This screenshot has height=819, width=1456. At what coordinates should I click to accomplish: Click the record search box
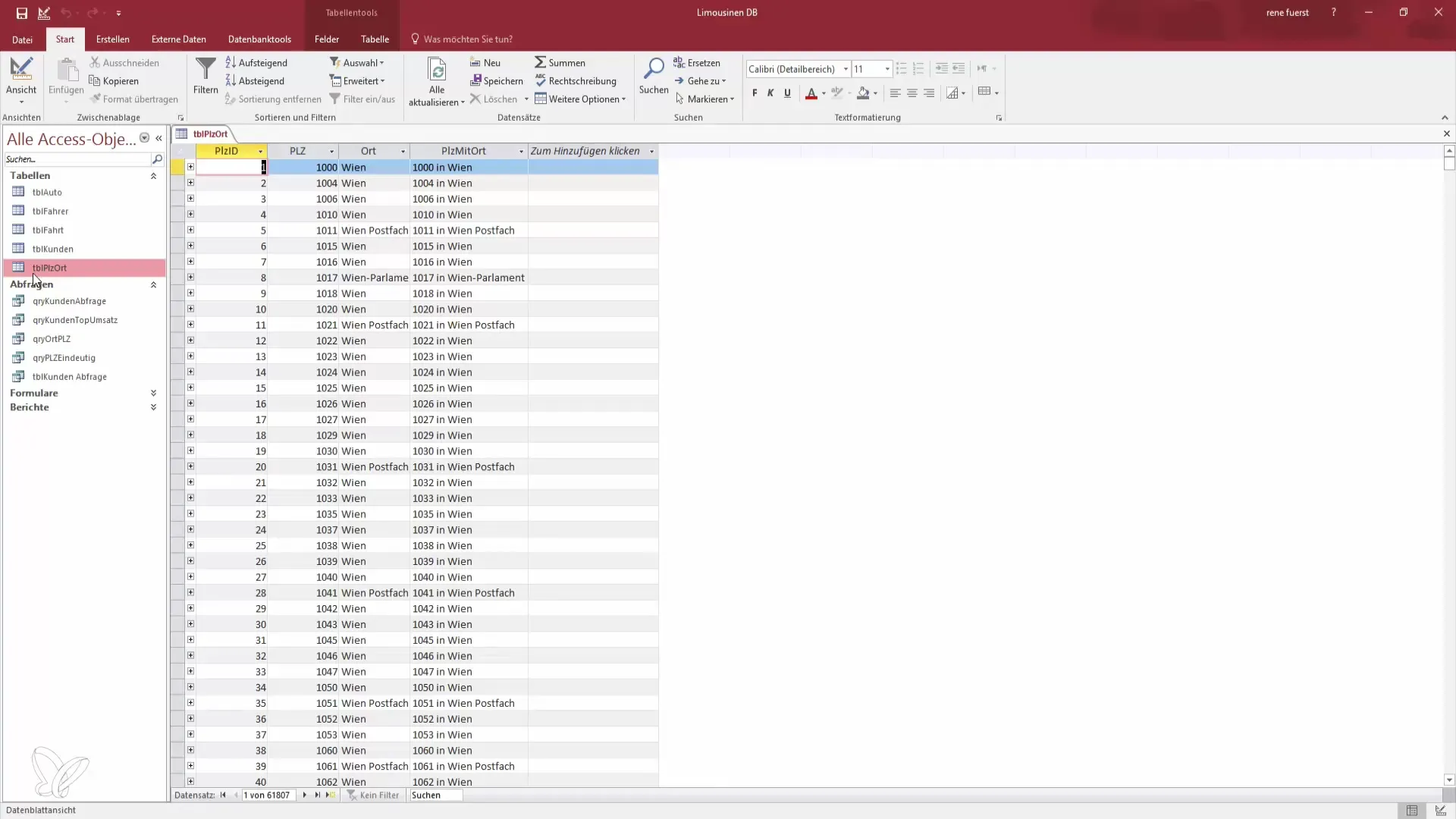(x=435, y=795)
